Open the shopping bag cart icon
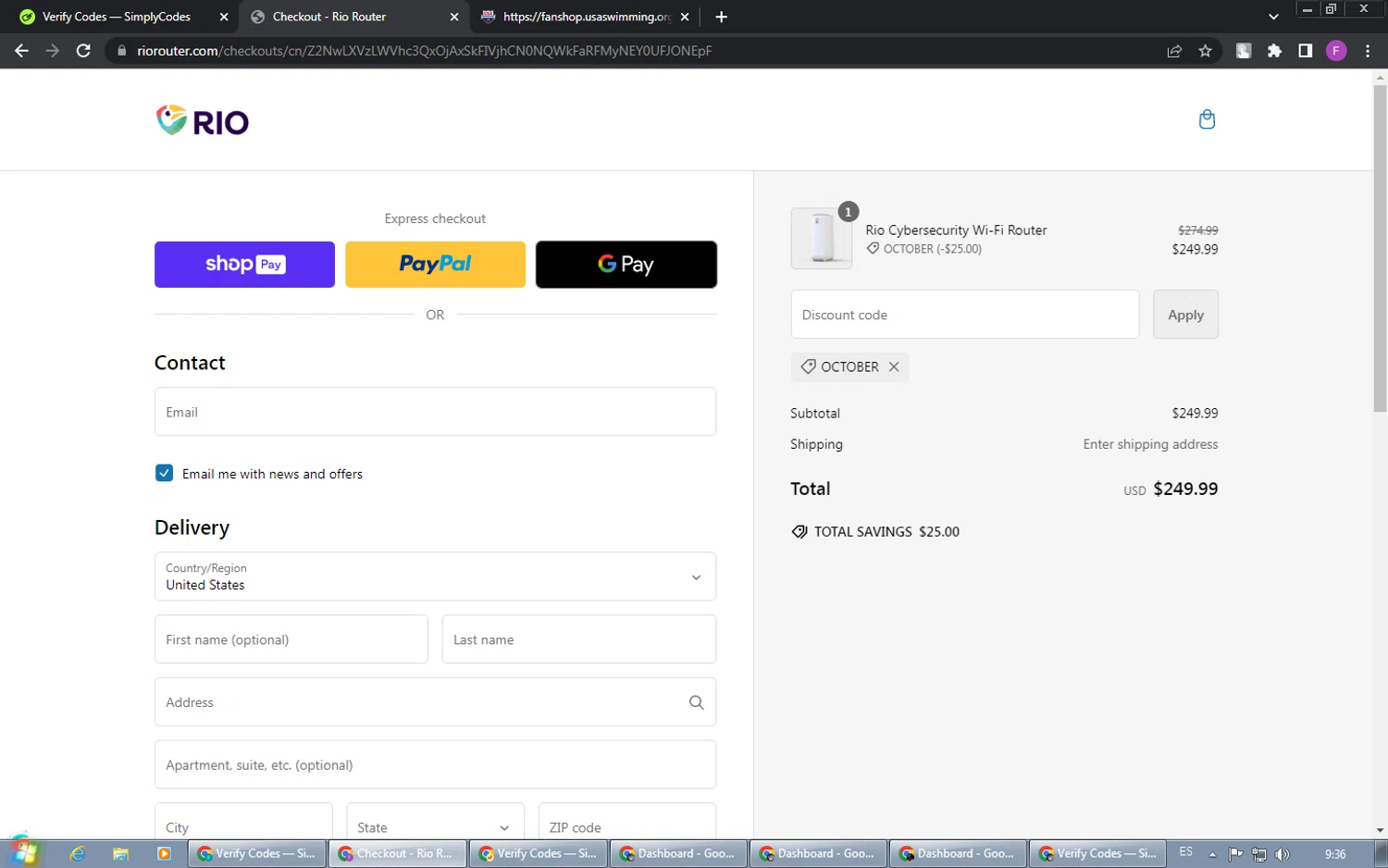This screenshot has width=1388, height=868. (1207, 119)
